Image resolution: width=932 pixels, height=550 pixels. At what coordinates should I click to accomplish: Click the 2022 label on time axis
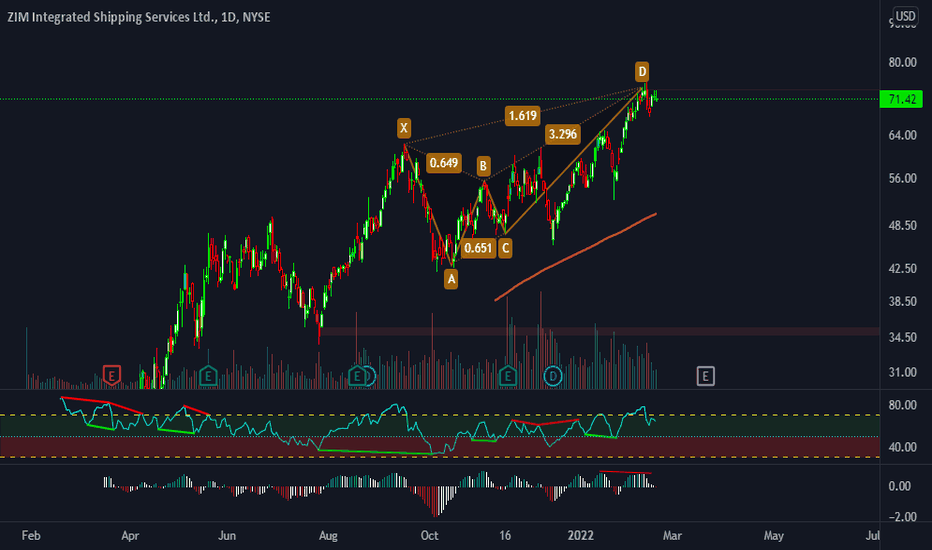pyautogui.click(x=581, y=536)
